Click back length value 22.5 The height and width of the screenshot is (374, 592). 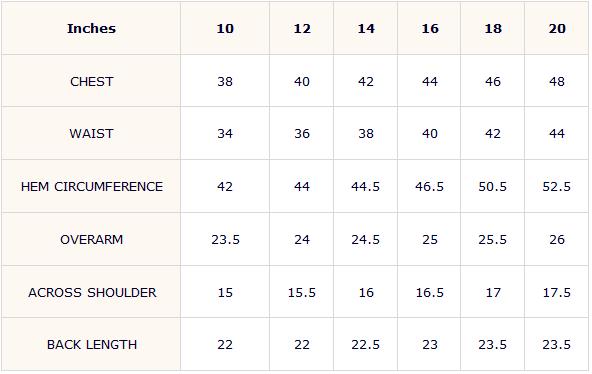(x=365, y=345)
